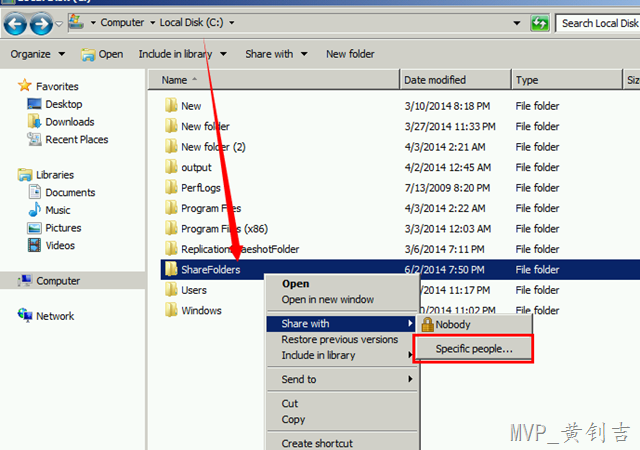The width and height of the screenshot is (640, 450).
Task: Select Computer in the address breadcrumb
Action: click(x=122, y=22)
